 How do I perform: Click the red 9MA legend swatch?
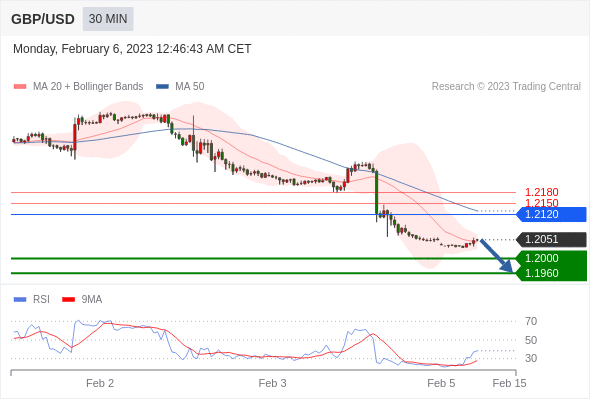coord(68,300)
